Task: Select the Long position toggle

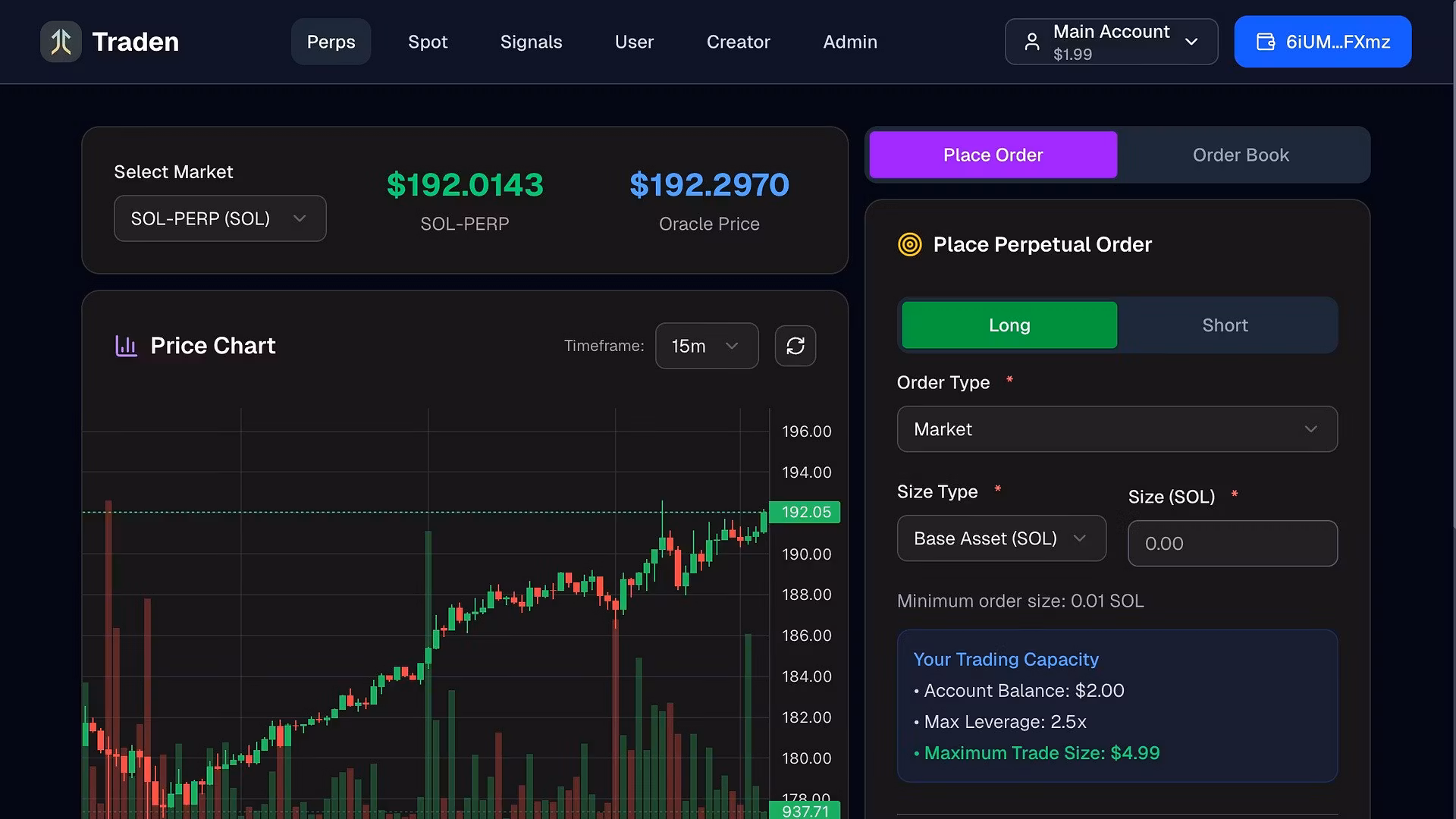Action: pos(1009,325)
